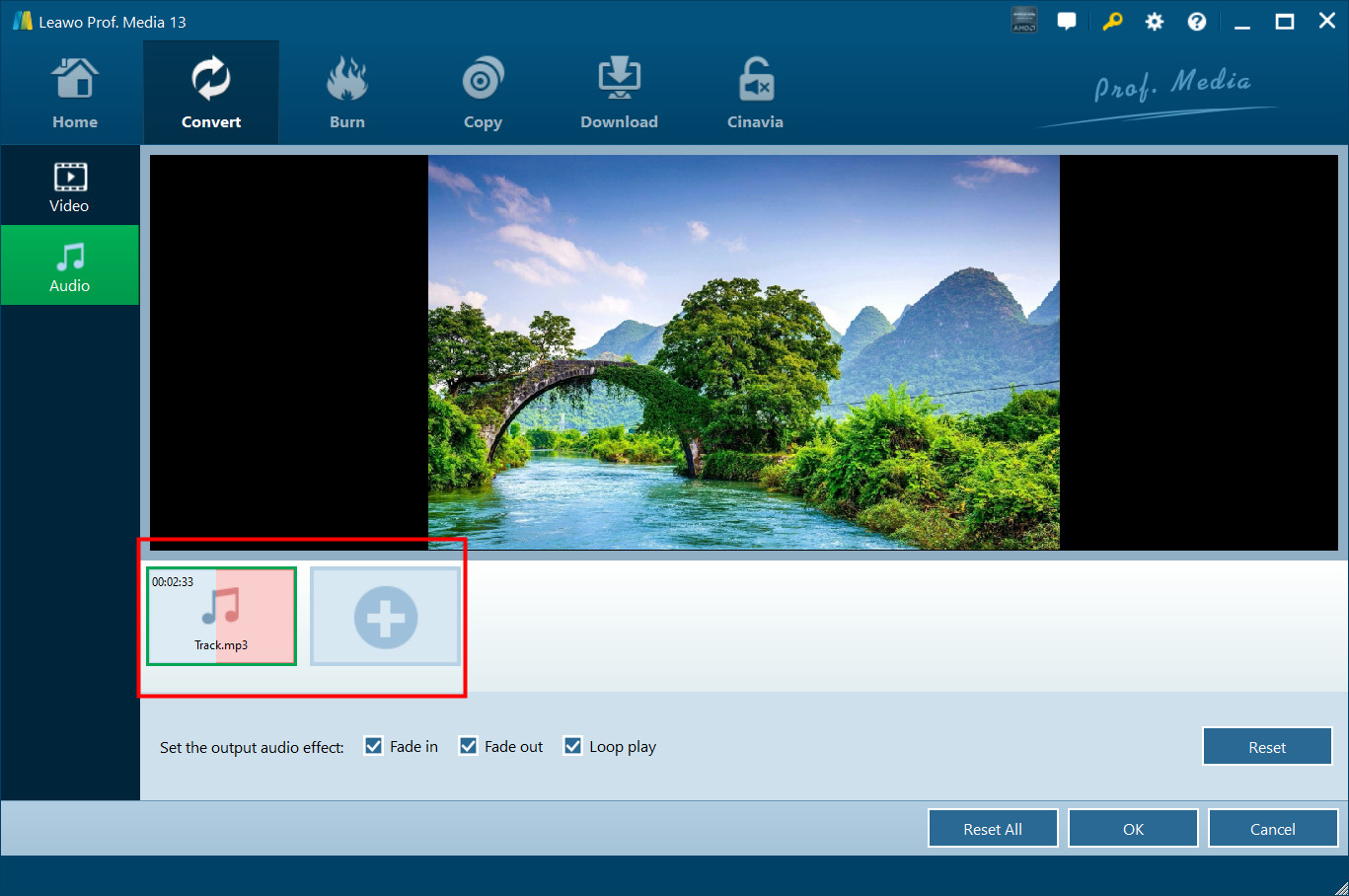Open settings with the gear icon

pyautogui.click(x=1155, y=22)
